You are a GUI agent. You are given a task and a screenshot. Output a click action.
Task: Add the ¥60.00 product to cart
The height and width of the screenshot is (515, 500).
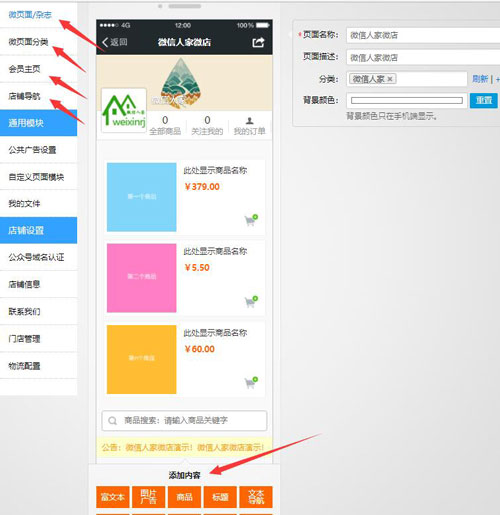(x=251, y=383)
